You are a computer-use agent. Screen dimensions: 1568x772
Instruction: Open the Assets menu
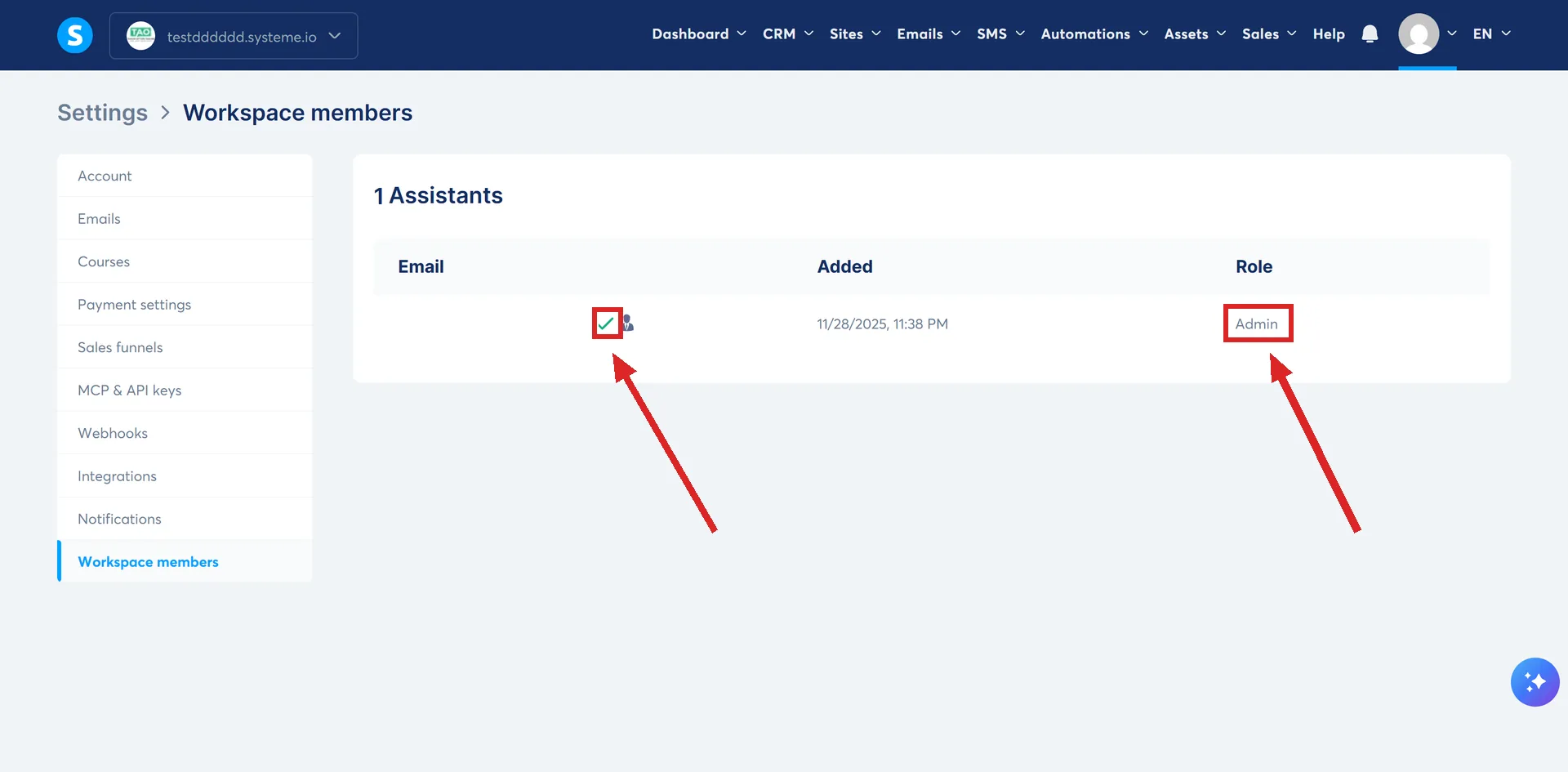[x=1195, y=33]
